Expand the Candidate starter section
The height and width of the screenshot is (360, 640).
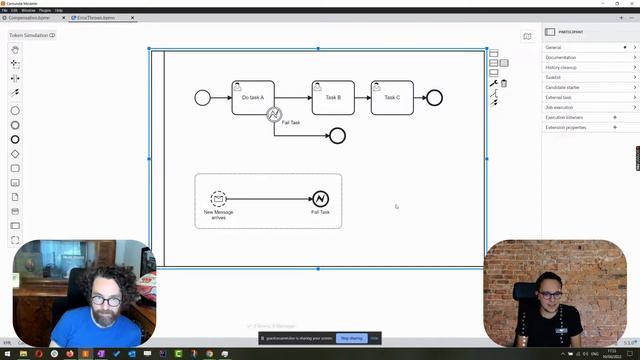[x=591, y=87]
